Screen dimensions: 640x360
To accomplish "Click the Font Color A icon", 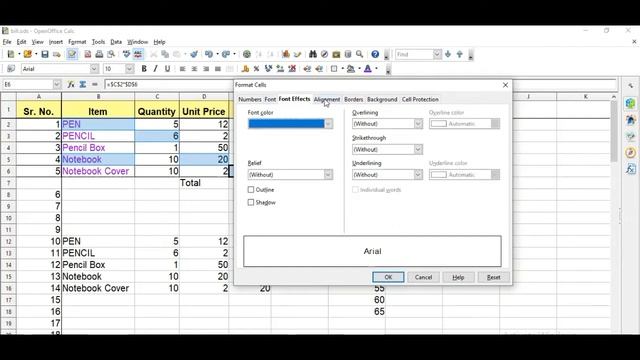I will click(x=368, y=69).
